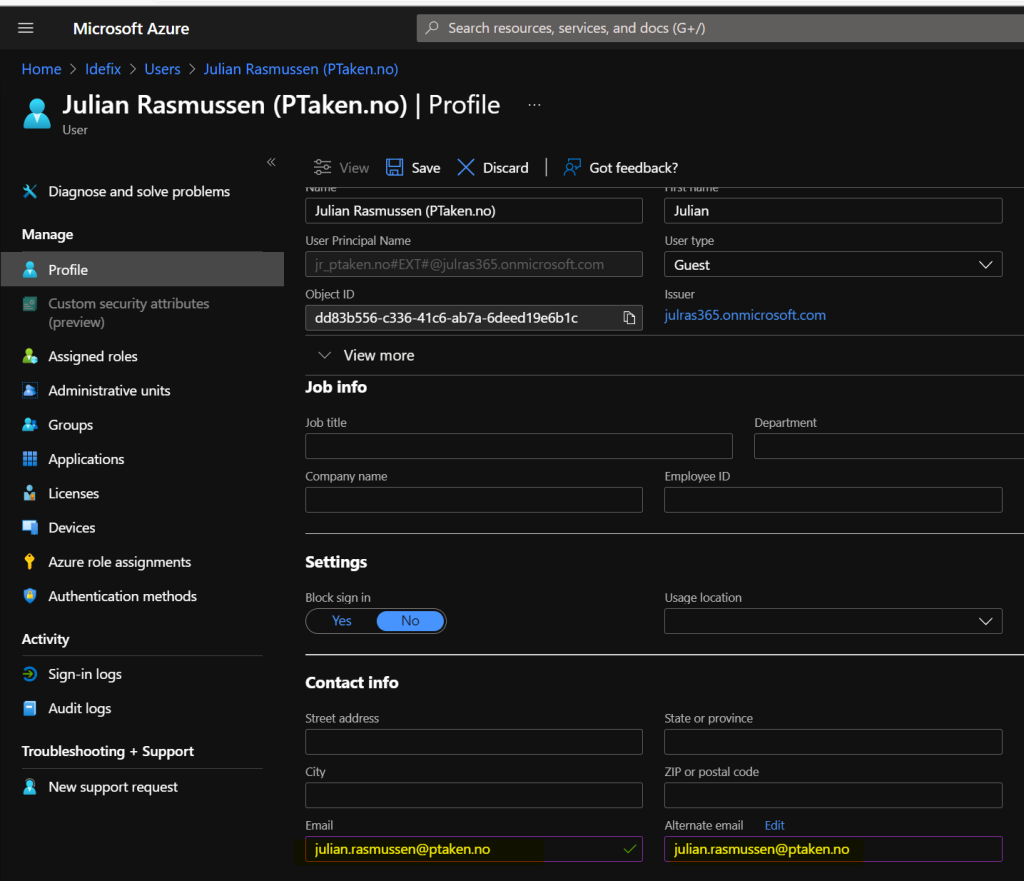Click the State or province field
The height and width of the screenshot is (881, 1024).
click(x=833, y=742)
